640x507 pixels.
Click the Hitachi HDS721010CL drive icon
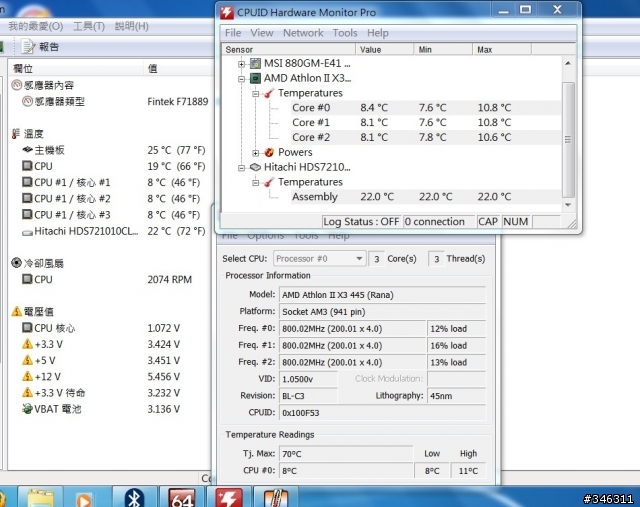point(27,233)
